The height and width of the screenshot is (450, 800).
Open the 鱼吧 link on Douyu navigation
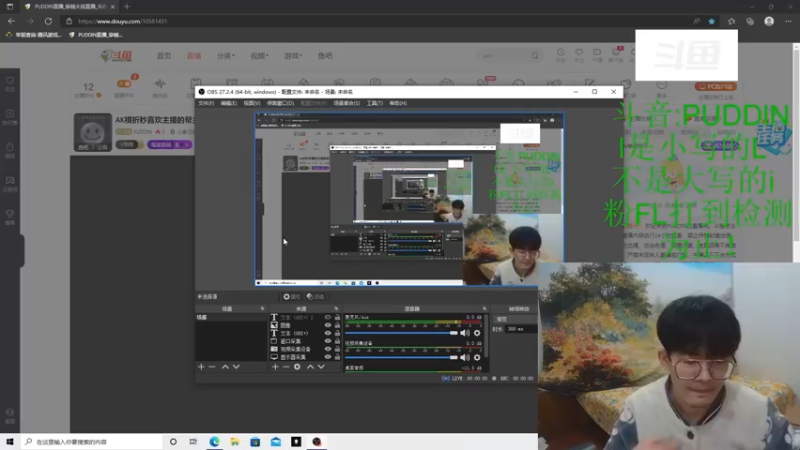[x=325, y=56]
